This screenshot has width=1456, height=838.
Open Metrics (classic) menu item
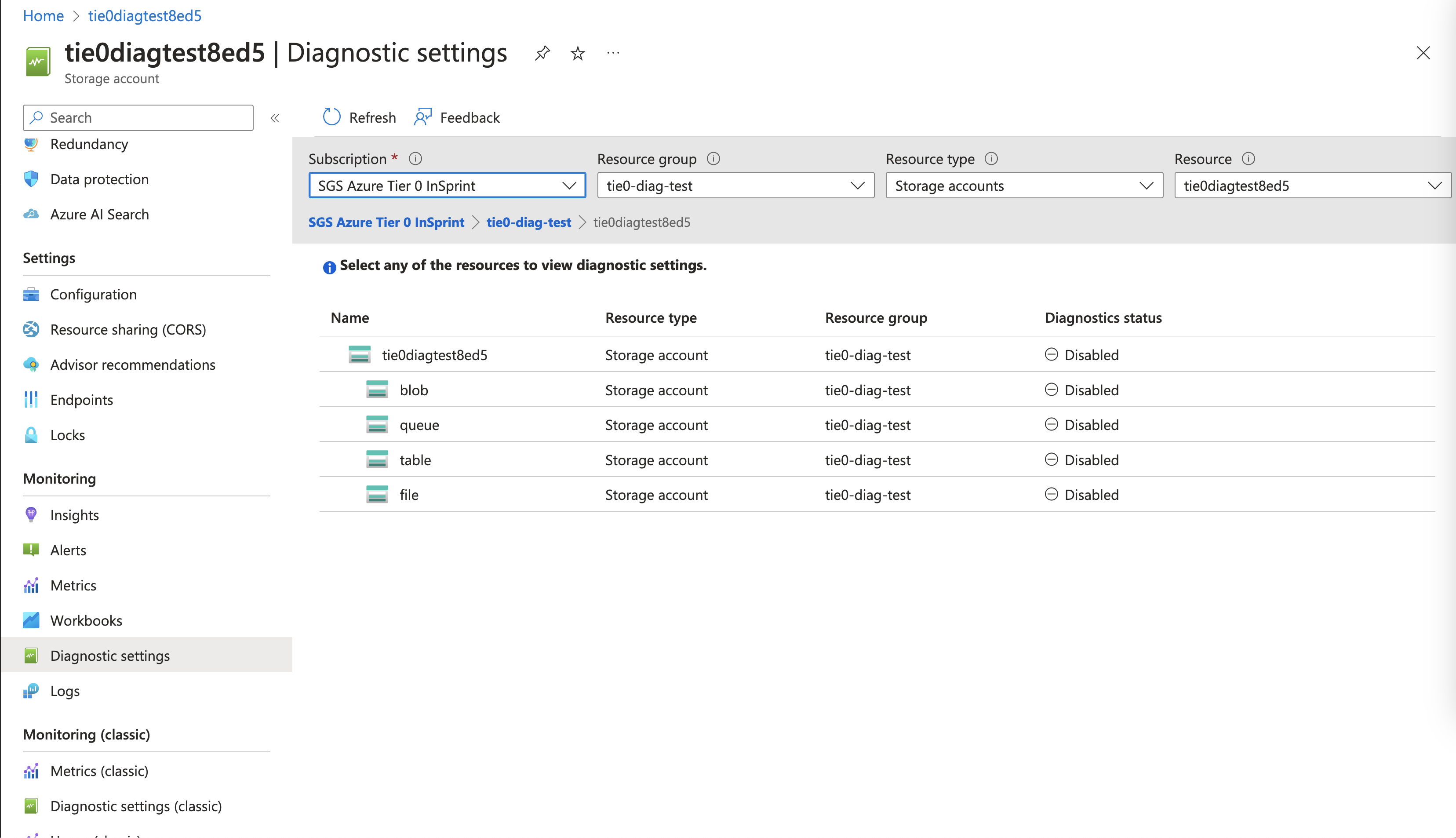tap(99, 771)
